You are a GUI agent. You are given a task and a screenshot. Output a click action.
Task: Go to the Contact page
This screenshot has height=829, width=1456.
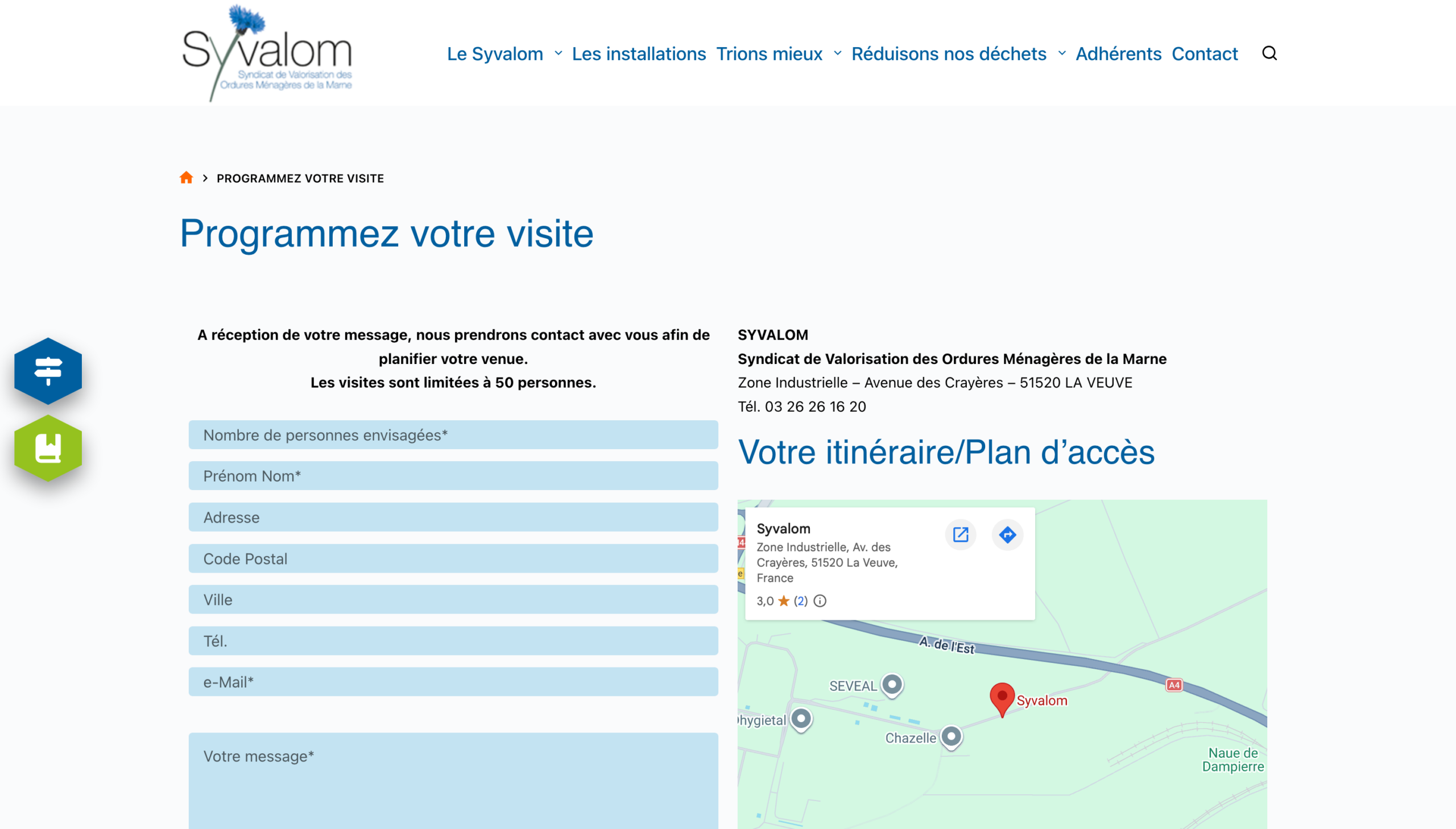(x=1205, y=53)
